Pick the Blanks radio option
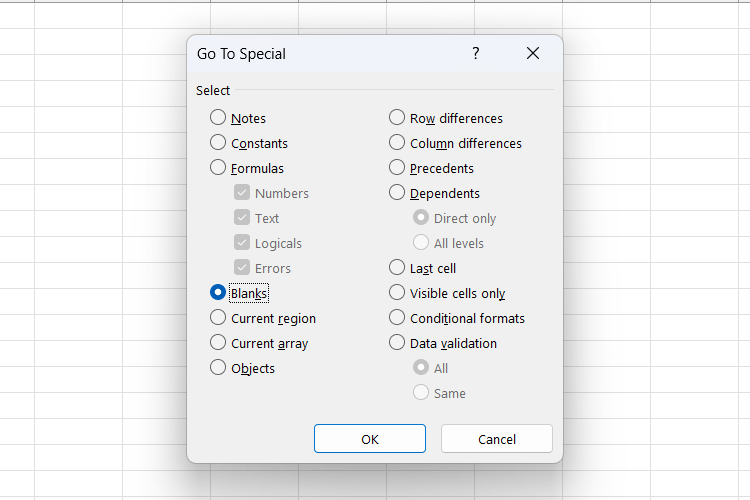Viewport: 750px width, 500px height. coord(218,293)
